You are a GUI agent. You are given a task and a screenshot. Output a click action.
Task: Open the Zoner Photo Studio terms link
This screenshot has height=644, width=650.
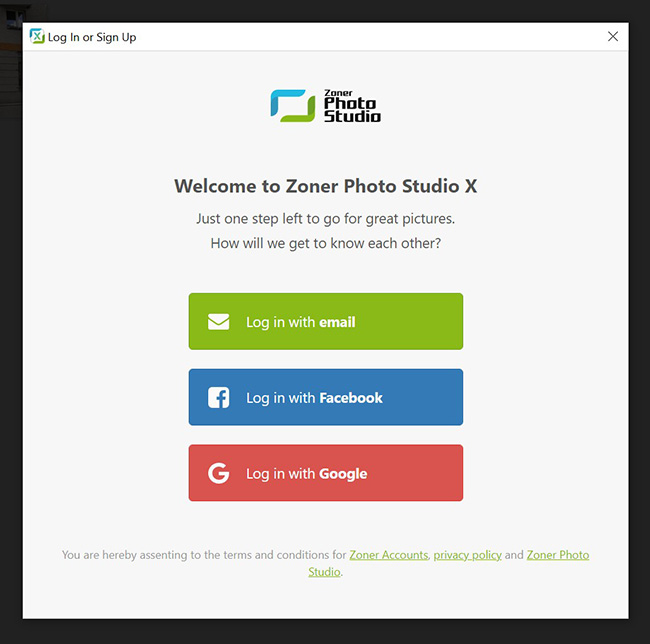pyautogui.click(x=558, y=554)
